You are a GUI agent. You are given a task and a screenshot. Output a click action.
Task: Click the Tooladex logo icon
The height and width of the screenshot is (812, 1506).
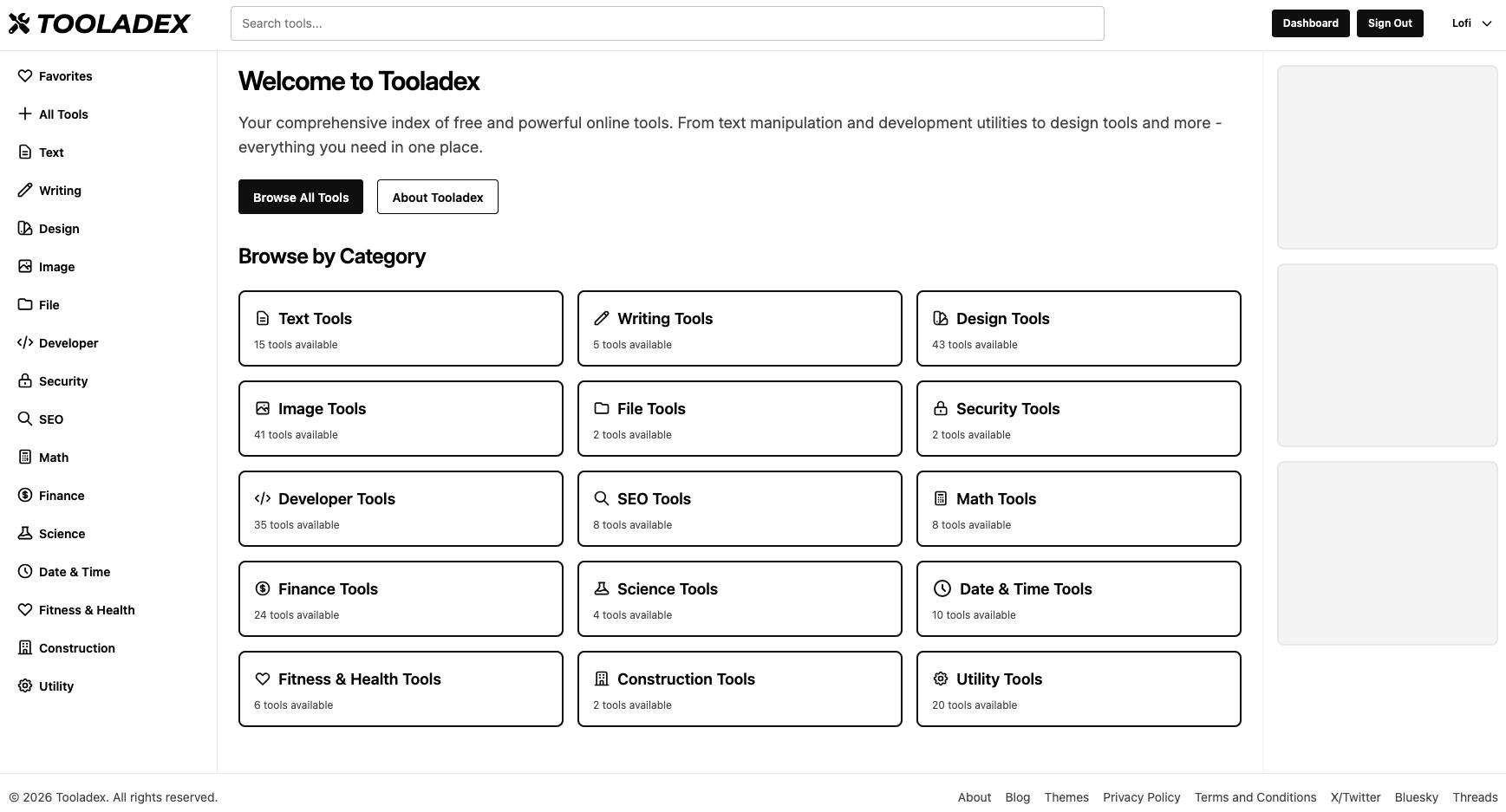[x=19, y=23]
